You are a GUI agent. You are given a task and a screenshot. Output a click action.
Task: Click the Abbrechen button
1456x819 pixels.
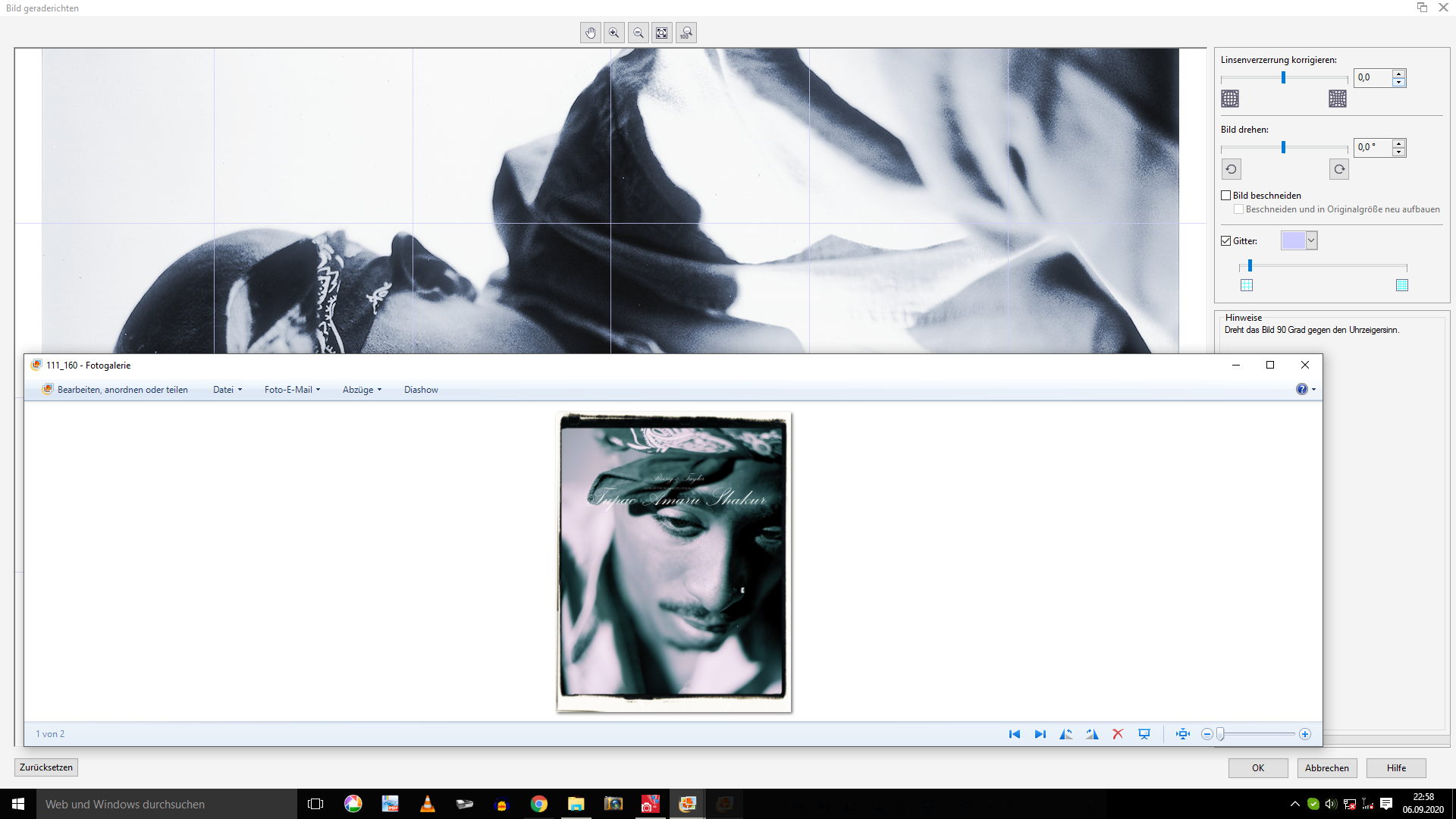(x=1327, y=768)
